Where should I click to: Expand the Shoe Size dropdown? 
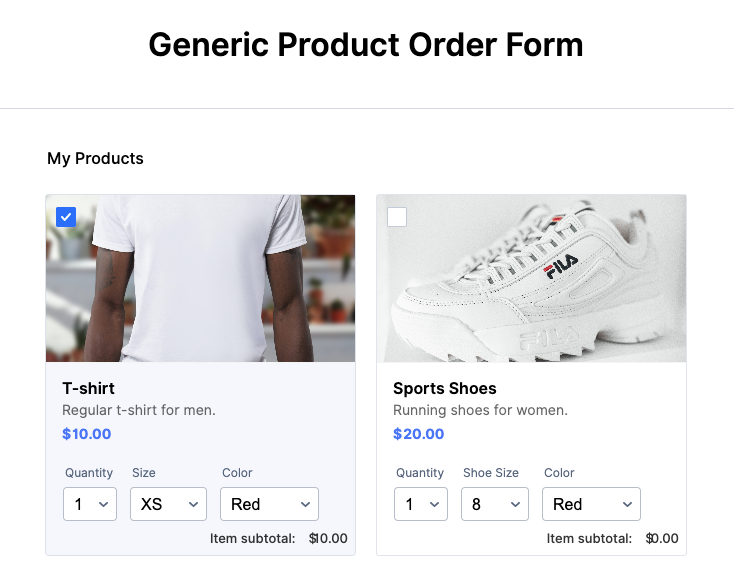494,504
